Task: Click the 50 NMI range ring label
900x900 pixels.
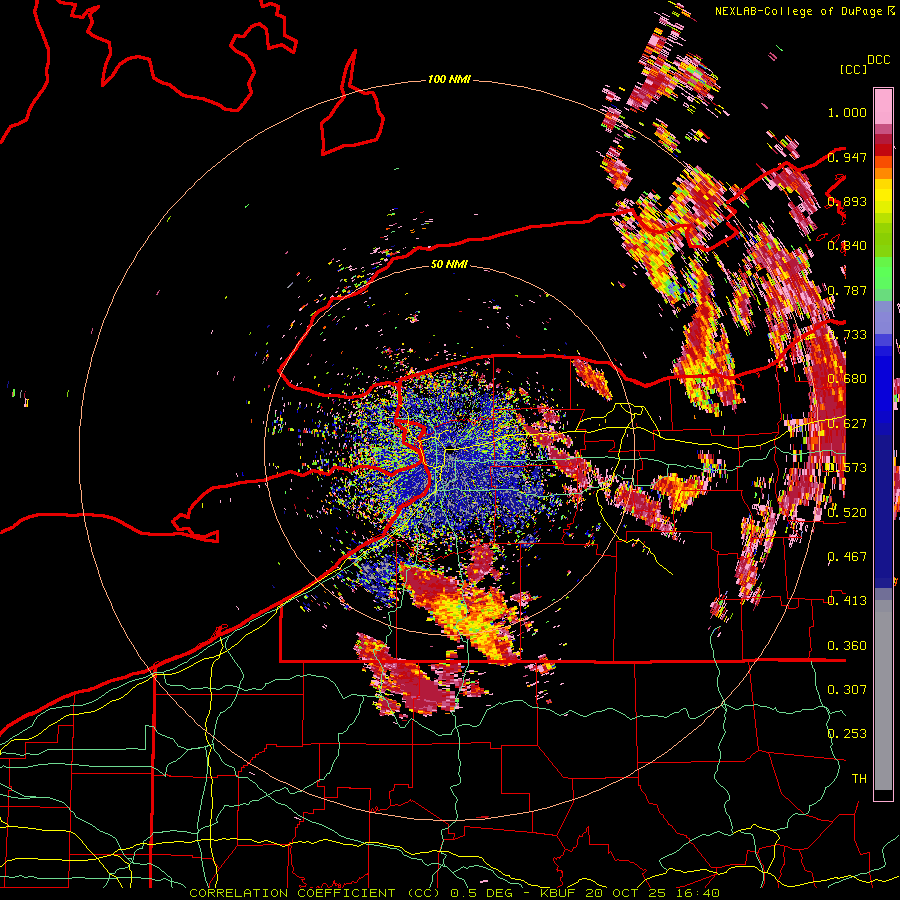Action: click(449, 264)
